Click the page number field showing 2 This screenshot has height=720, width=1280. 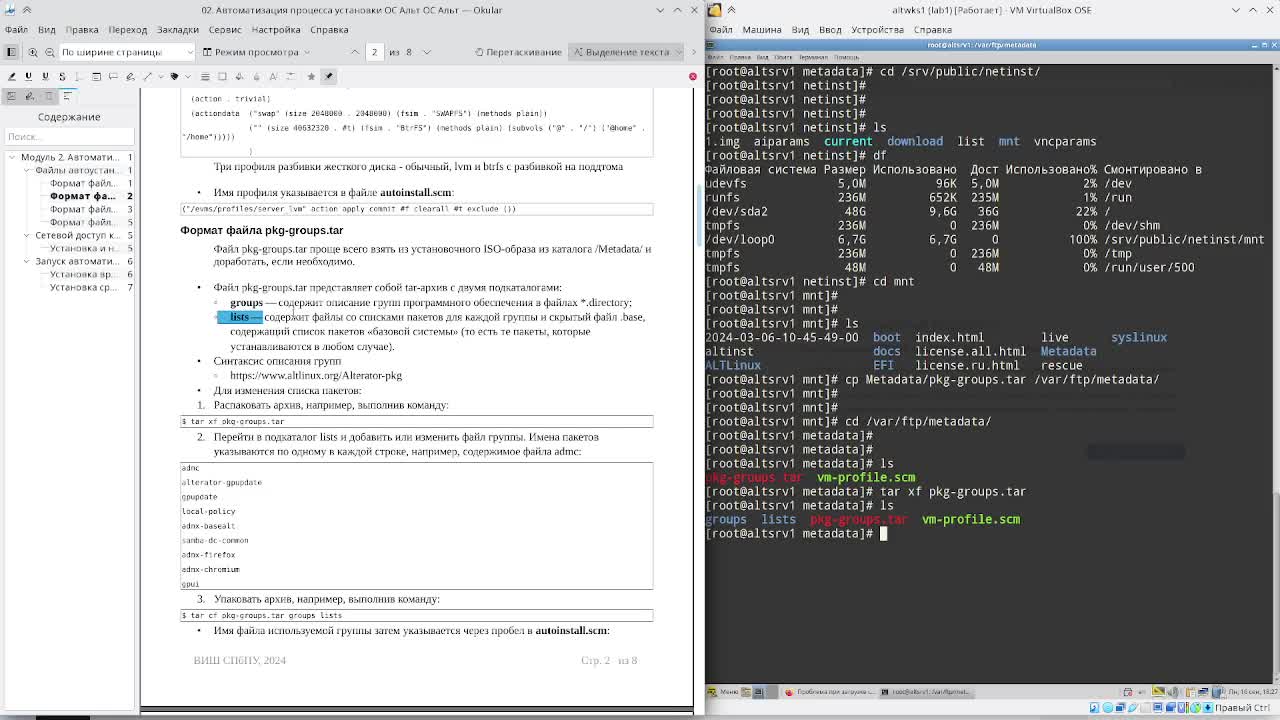point(375,52)
